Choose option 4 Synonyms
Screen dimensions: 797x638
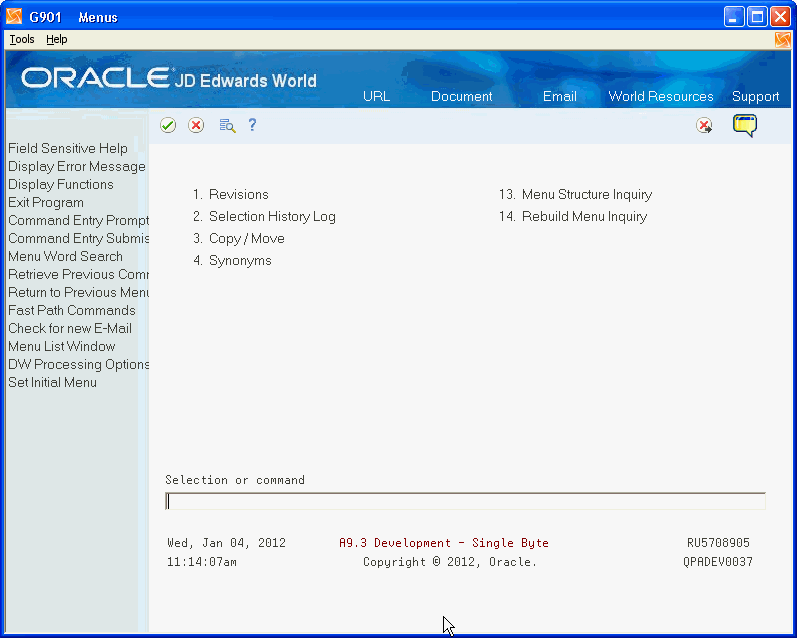coord(232,261)
